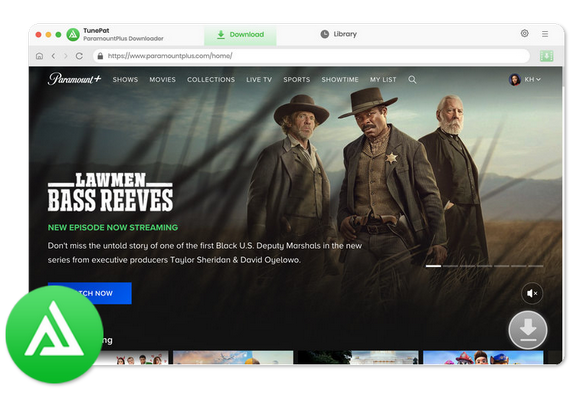Click the lock icon in the address bar
570x400 pixels.
[x=100, y=56]
